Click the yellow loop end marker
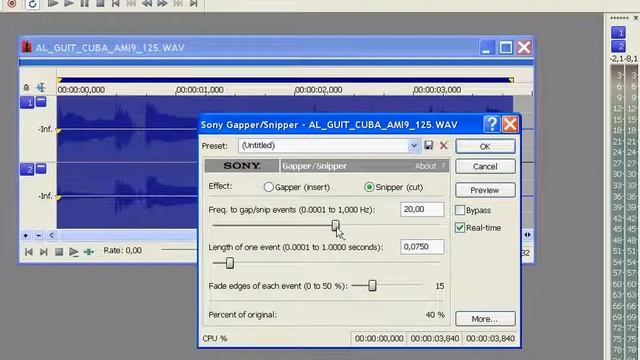Viewport: 640px width, 360px height. (x=511, y=80)
